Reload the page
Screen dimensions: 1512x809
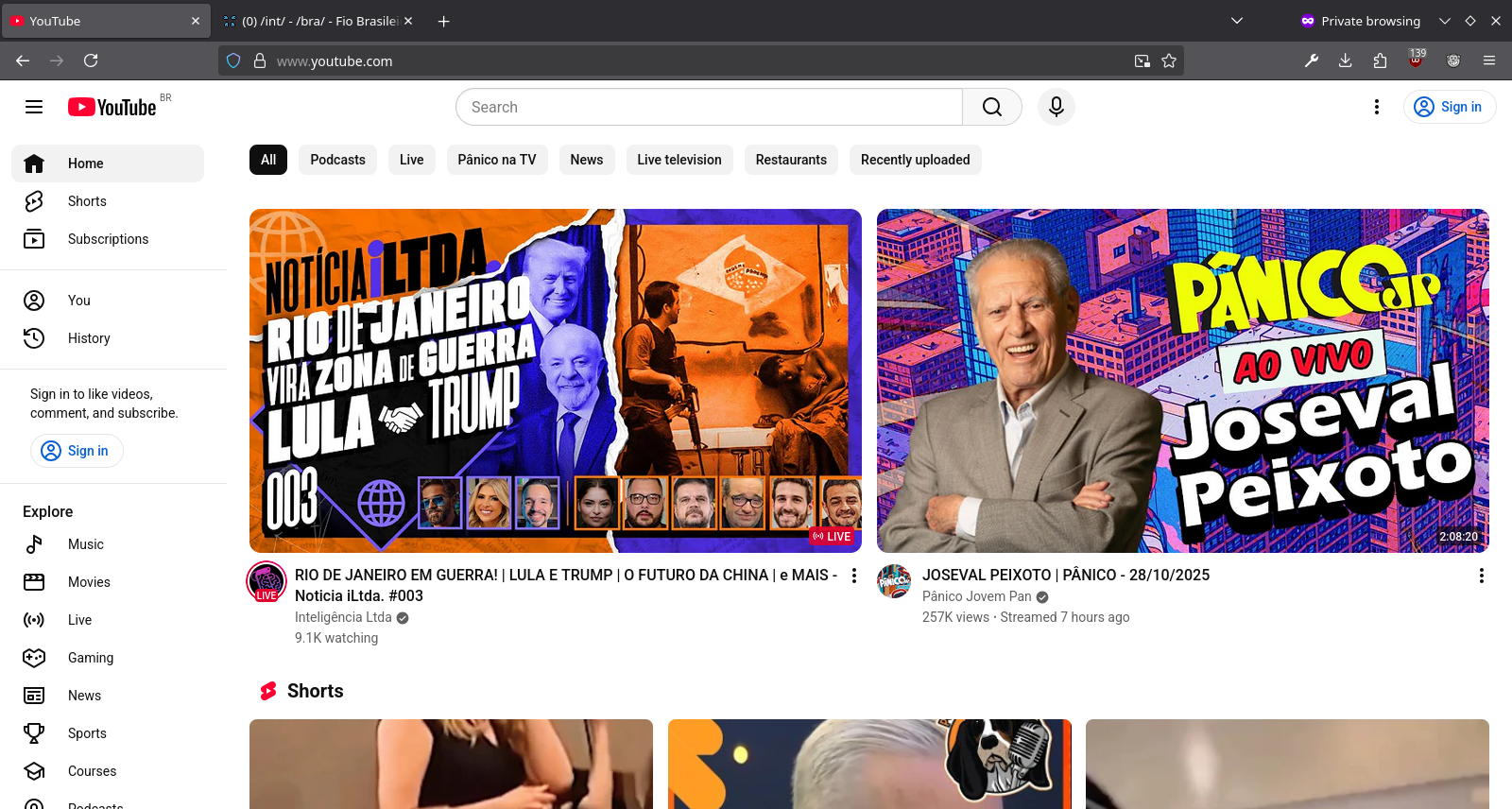[91, 60]
